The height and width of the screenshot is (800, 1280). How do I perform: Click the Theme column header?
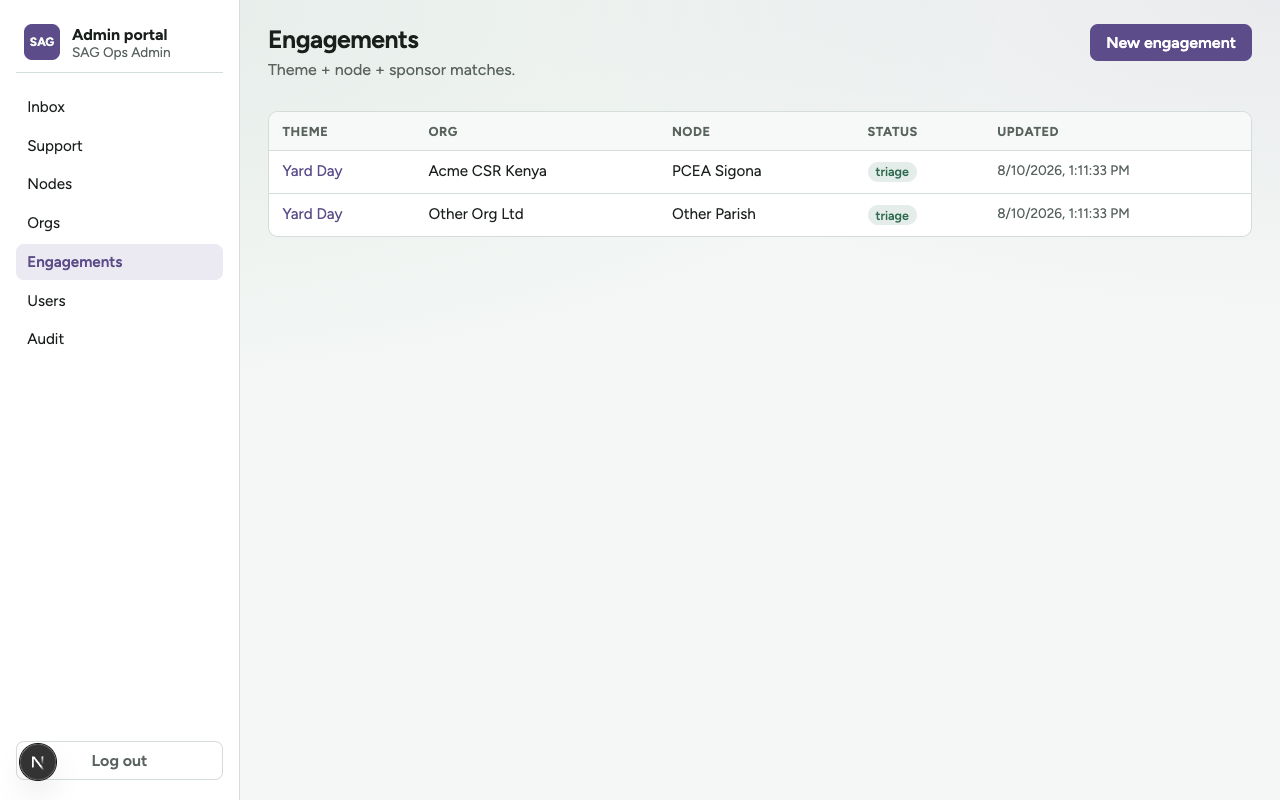[x=305, y=132]
